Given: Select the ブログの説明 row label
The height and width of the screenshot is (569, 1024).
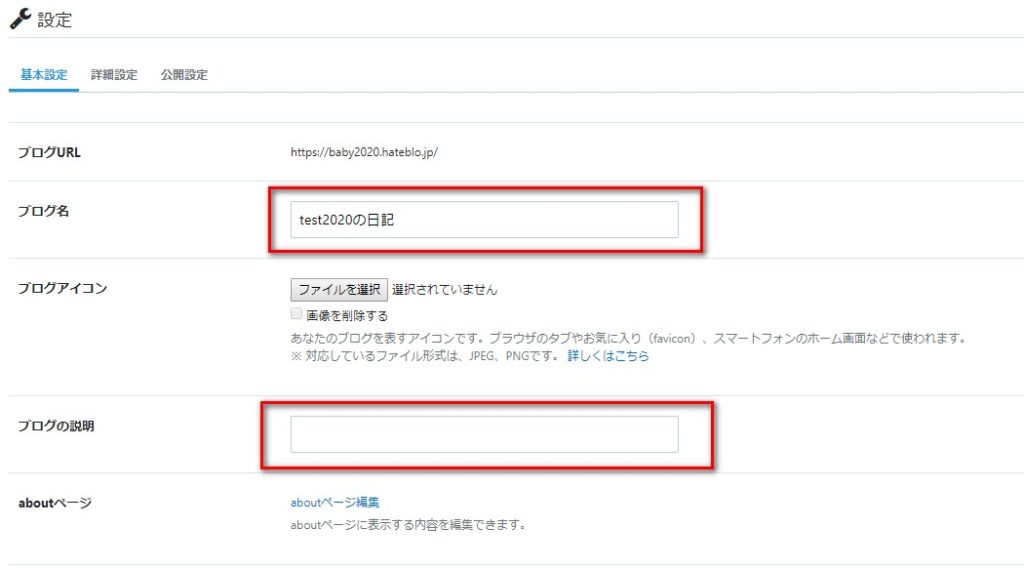Looking at the screenshot, I should pos(56,426).
